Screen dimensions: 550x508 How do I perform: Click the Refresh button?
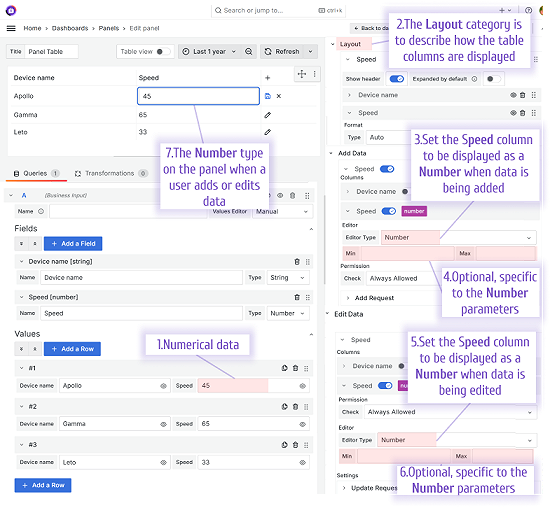(282, 52)
